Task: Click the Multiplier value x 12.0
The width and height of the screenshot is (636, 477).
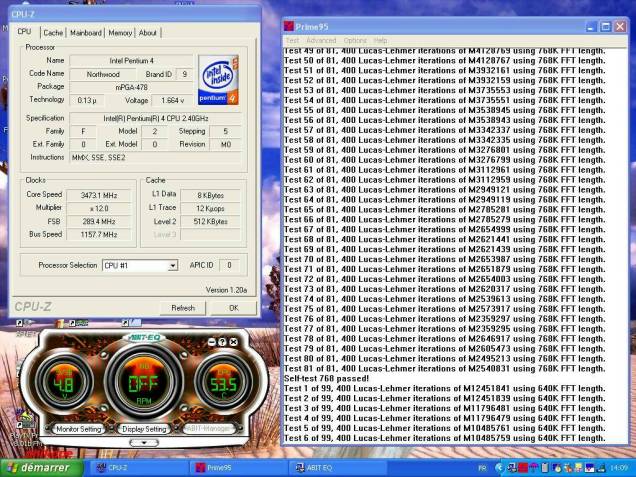Action: [x=99, y=208]
